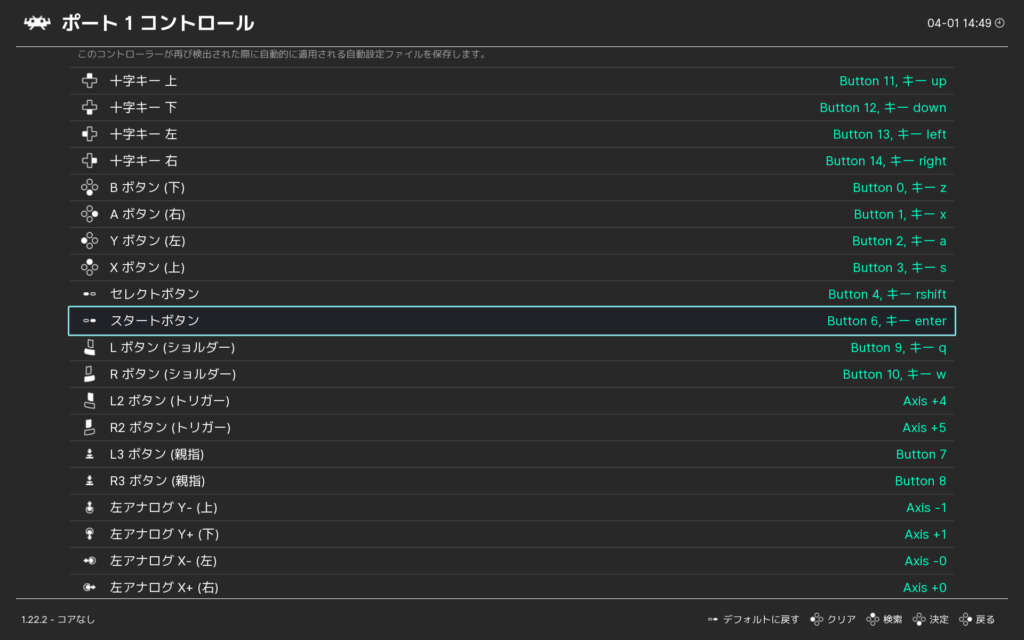The image size is (1024, 640).
Task: Click the D-pad left icon for 十字キー 左
Action: 89,134
